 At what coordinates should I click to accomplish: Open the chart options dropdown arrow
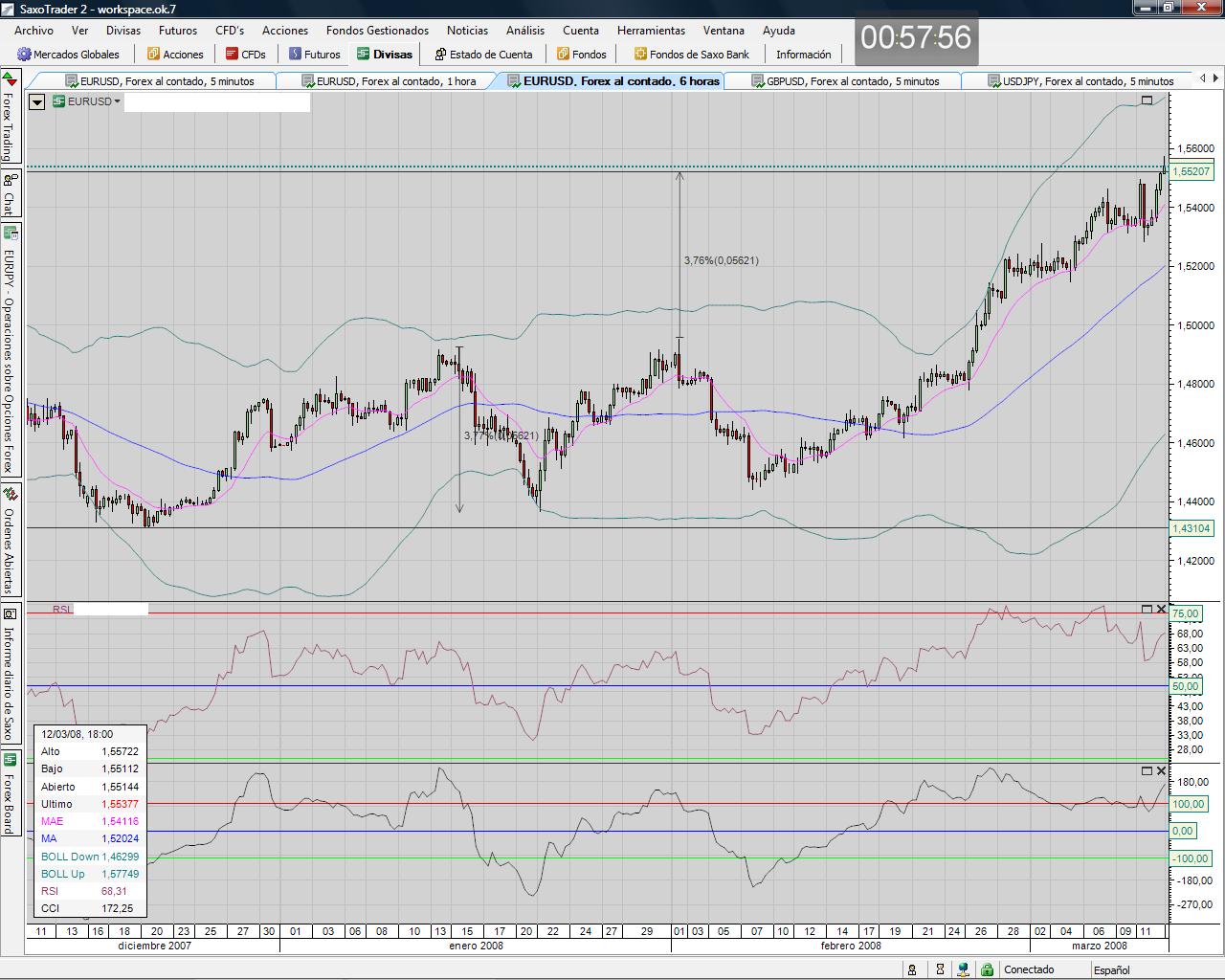36,101
